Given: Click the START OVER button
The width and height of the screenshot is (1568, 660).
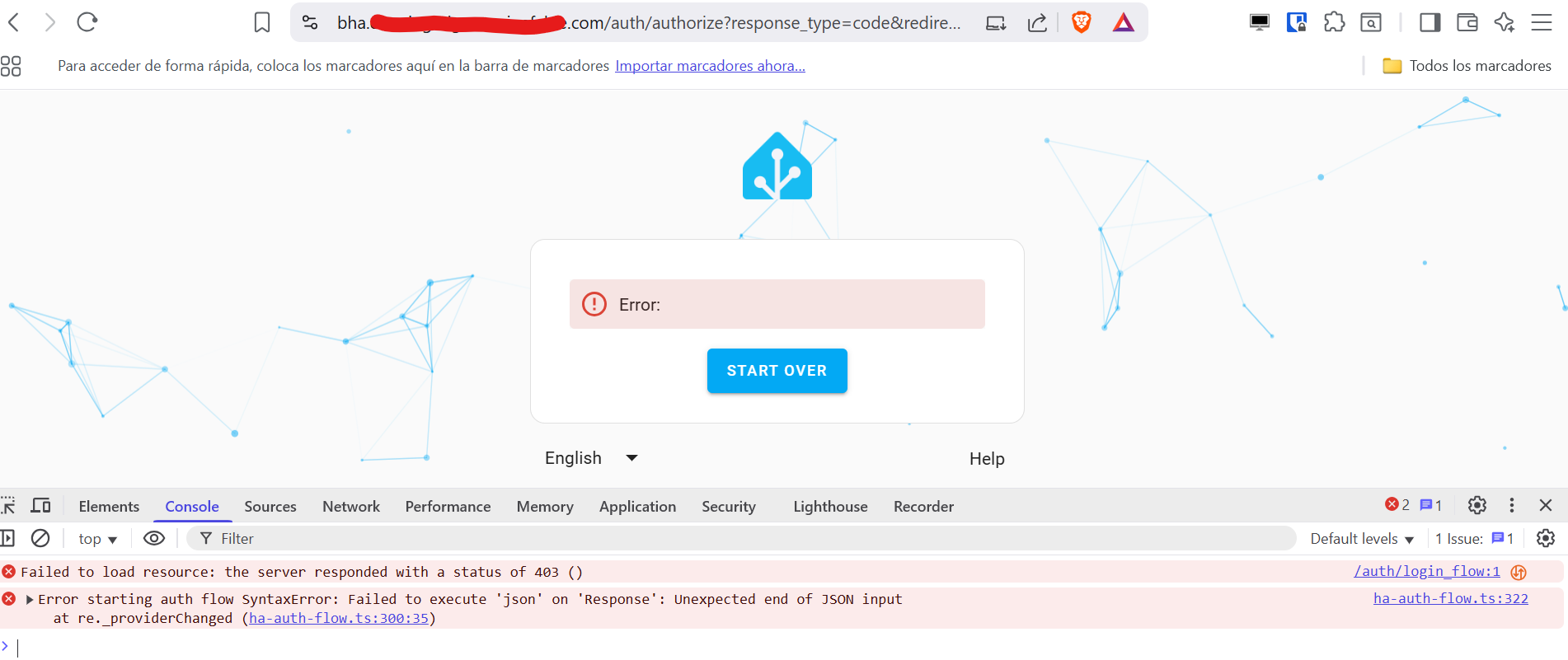Looking at the screenshot, I should click(x=777, y=371).
